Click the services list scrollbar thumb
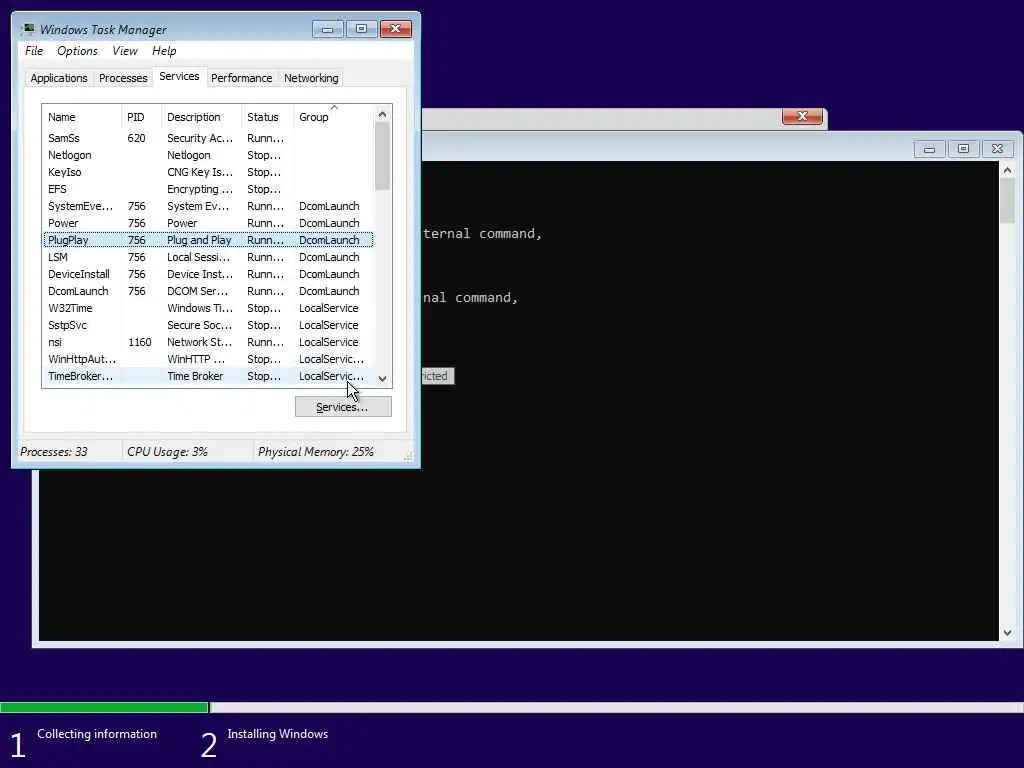This screenshot has height=768, width=1024. [x=383, y=157]
